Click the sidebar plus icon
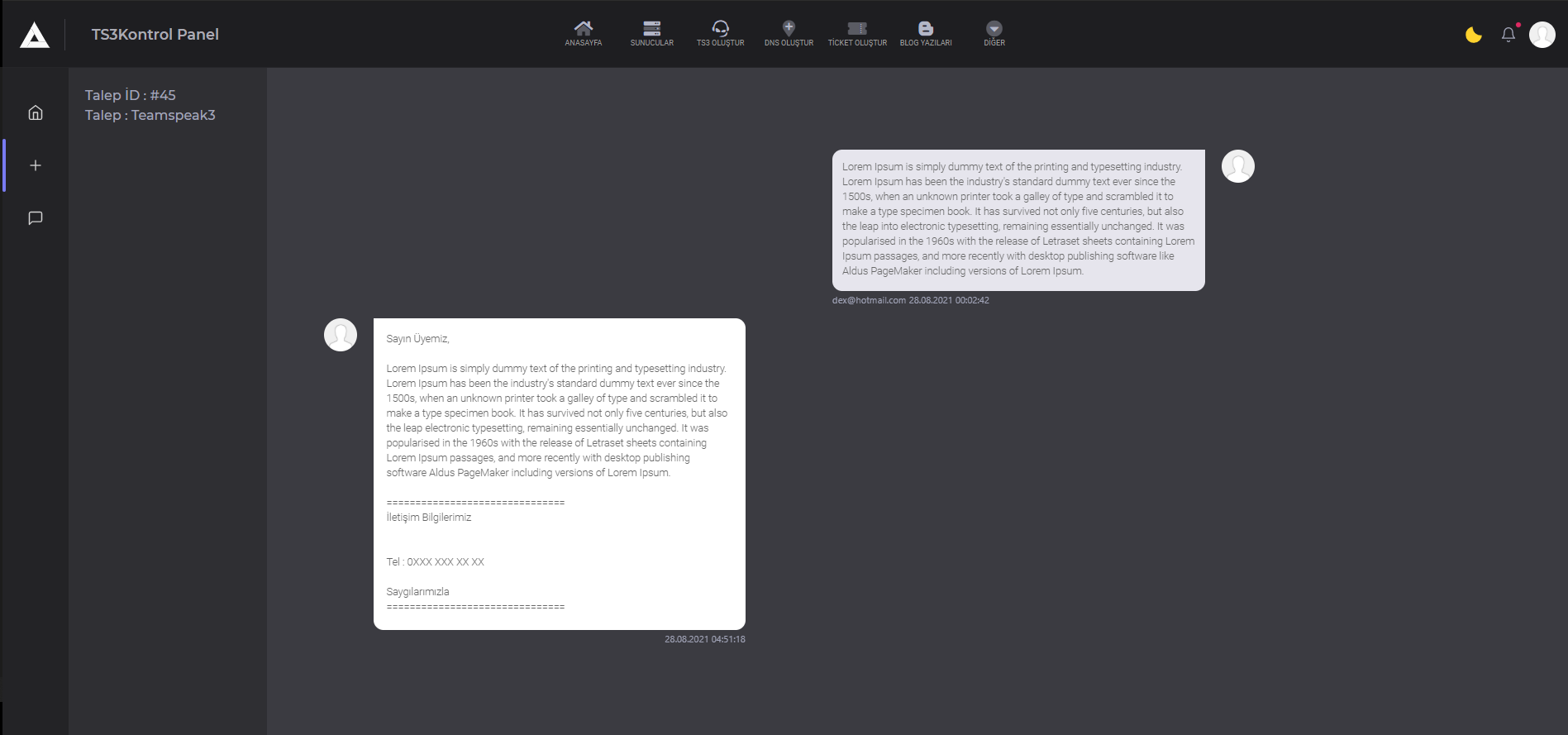This screenshot has width=1568, height=735. click(36, 165)
